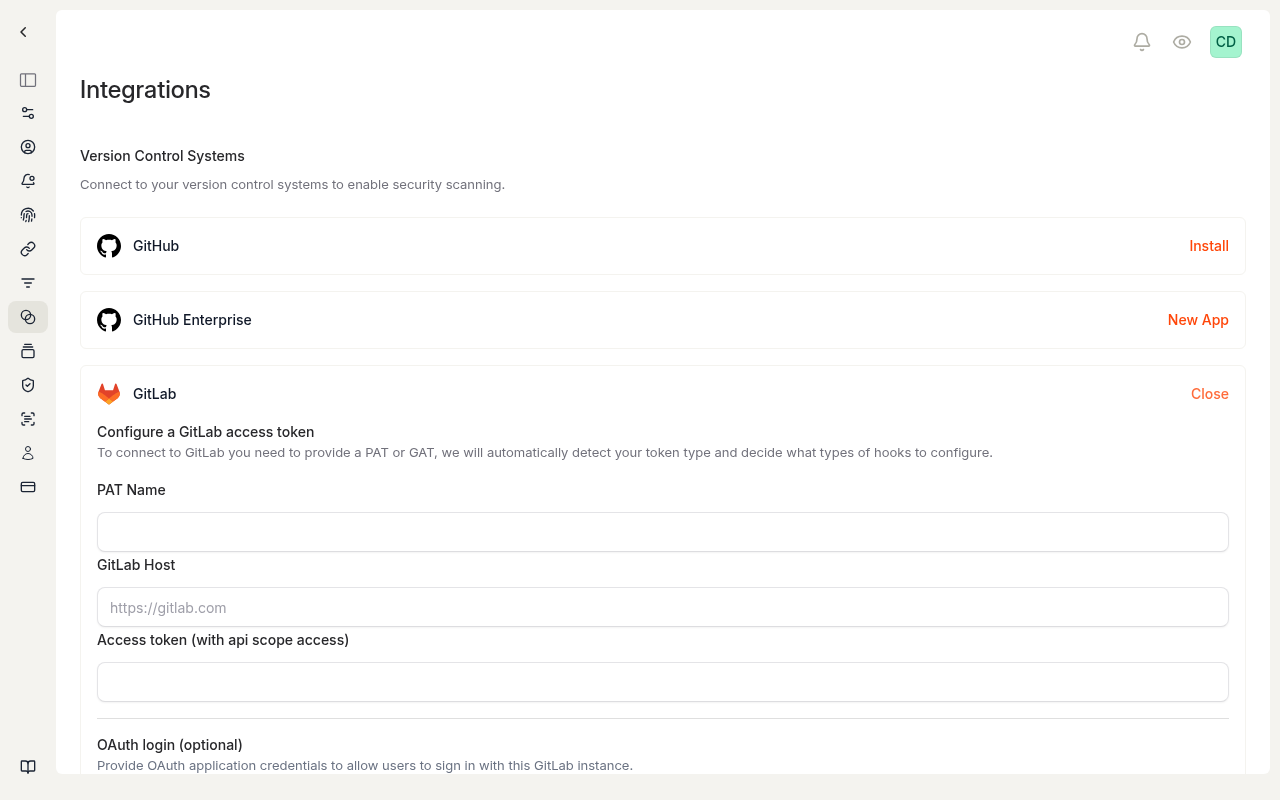Select the user profile circle icon in sidebar

pyautogui.click(x=28, y=147)
